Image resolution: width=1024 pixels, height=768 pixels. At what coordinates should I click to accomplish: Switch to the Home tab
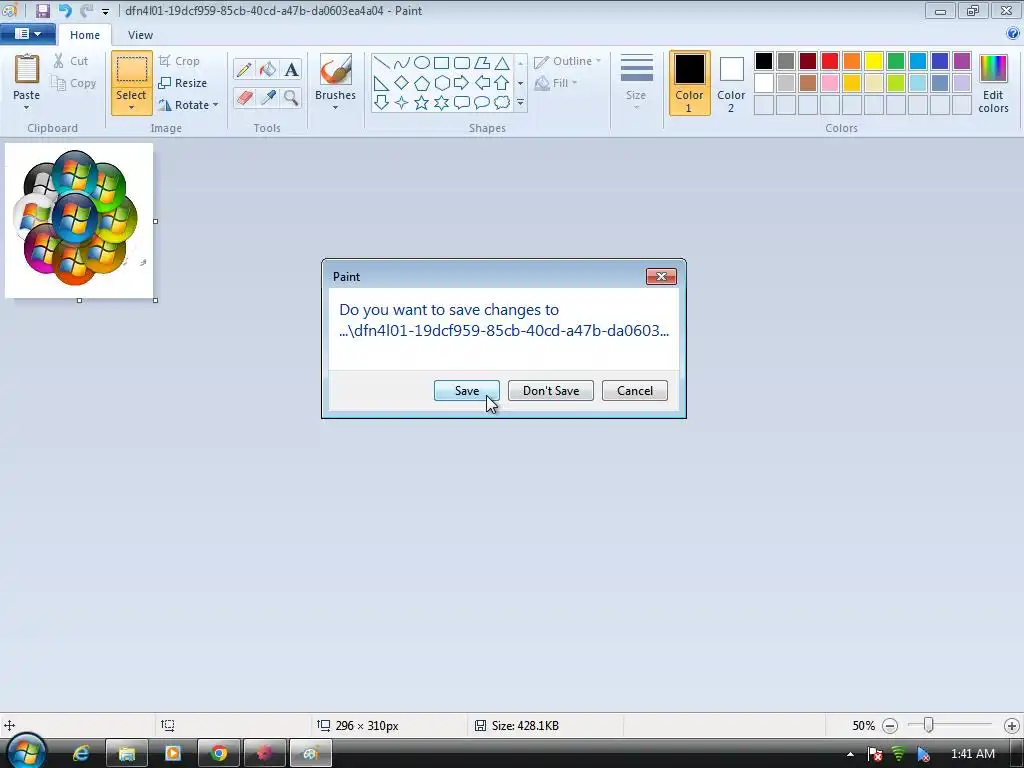pos(85,35)
